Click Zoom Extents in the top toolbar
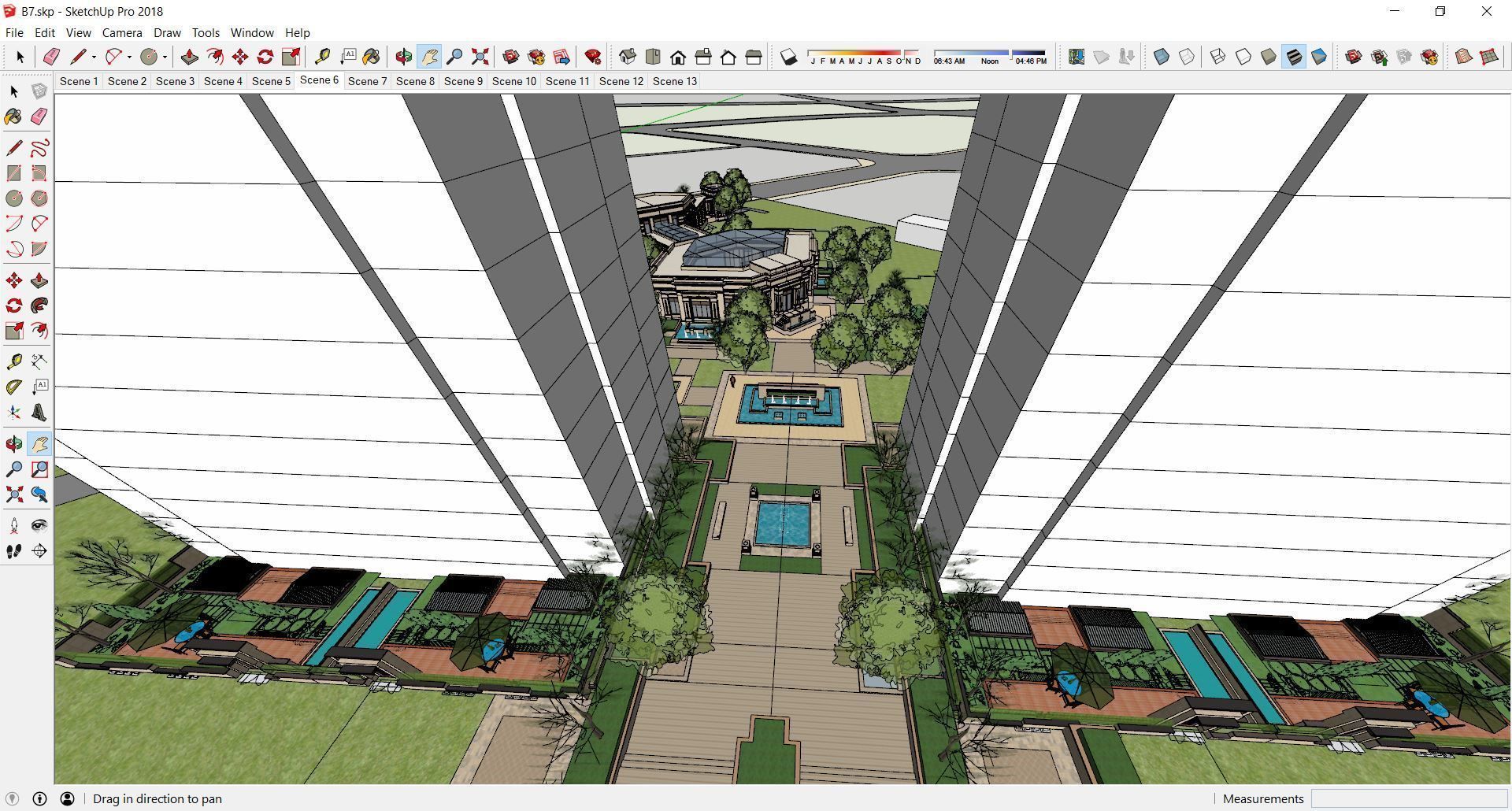The image size is (1512, 811). [x=480, y=57]
